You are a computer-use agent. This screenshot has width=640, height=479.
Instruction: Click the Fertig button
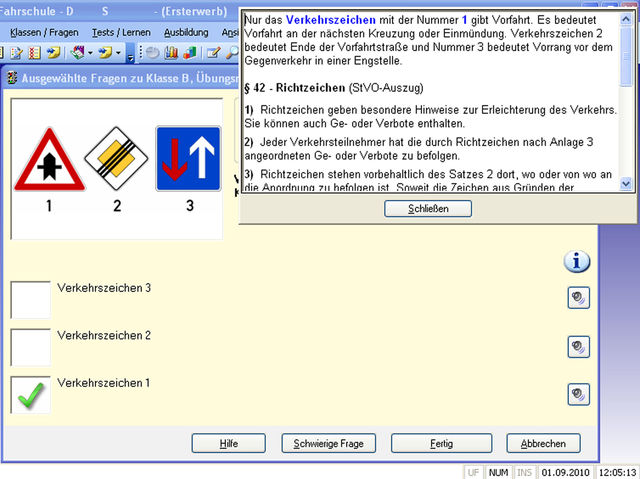(442, 444)
